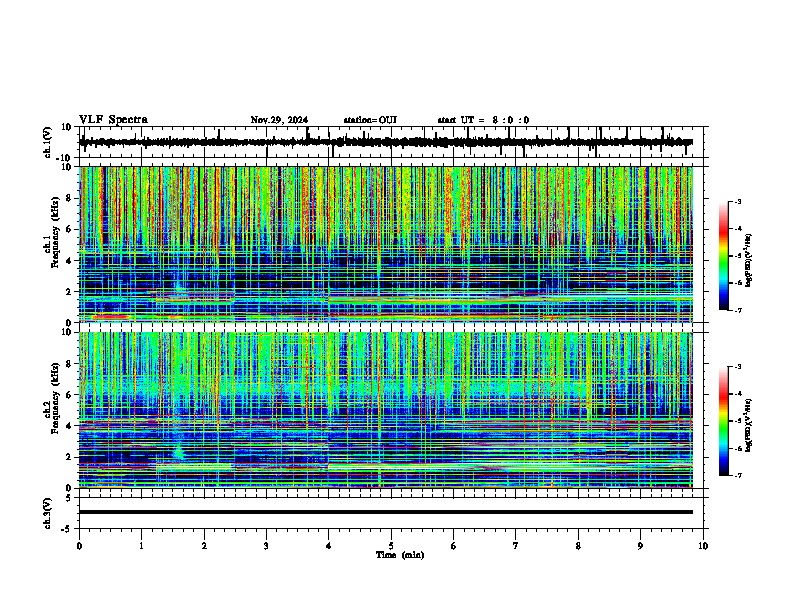This screenshot has width=792, height=612.
Task: Click time axis tick label "3"
Action: [x=266, y=546]
